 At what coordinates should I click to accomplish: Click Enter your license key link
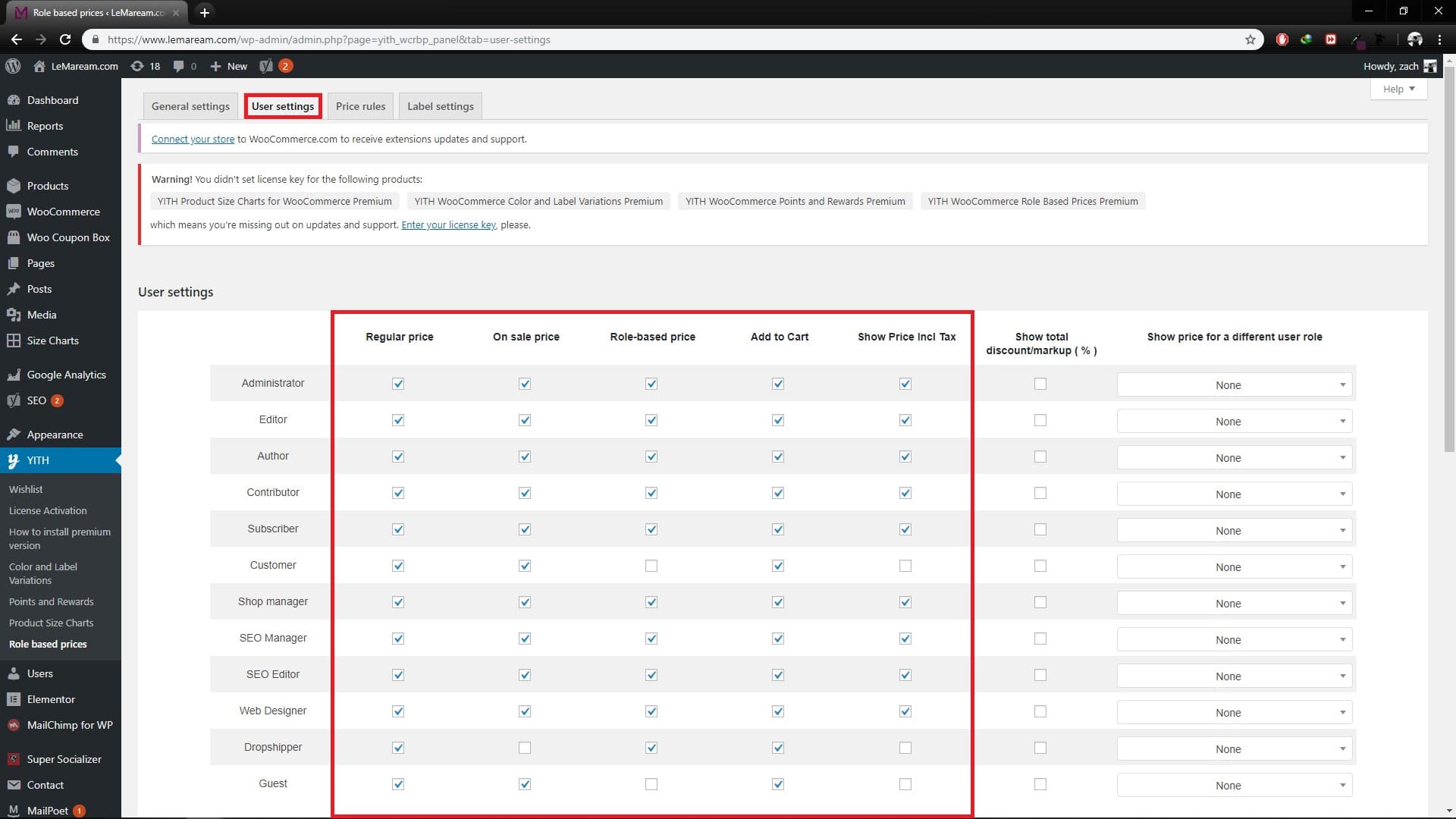tap(448, 224)
